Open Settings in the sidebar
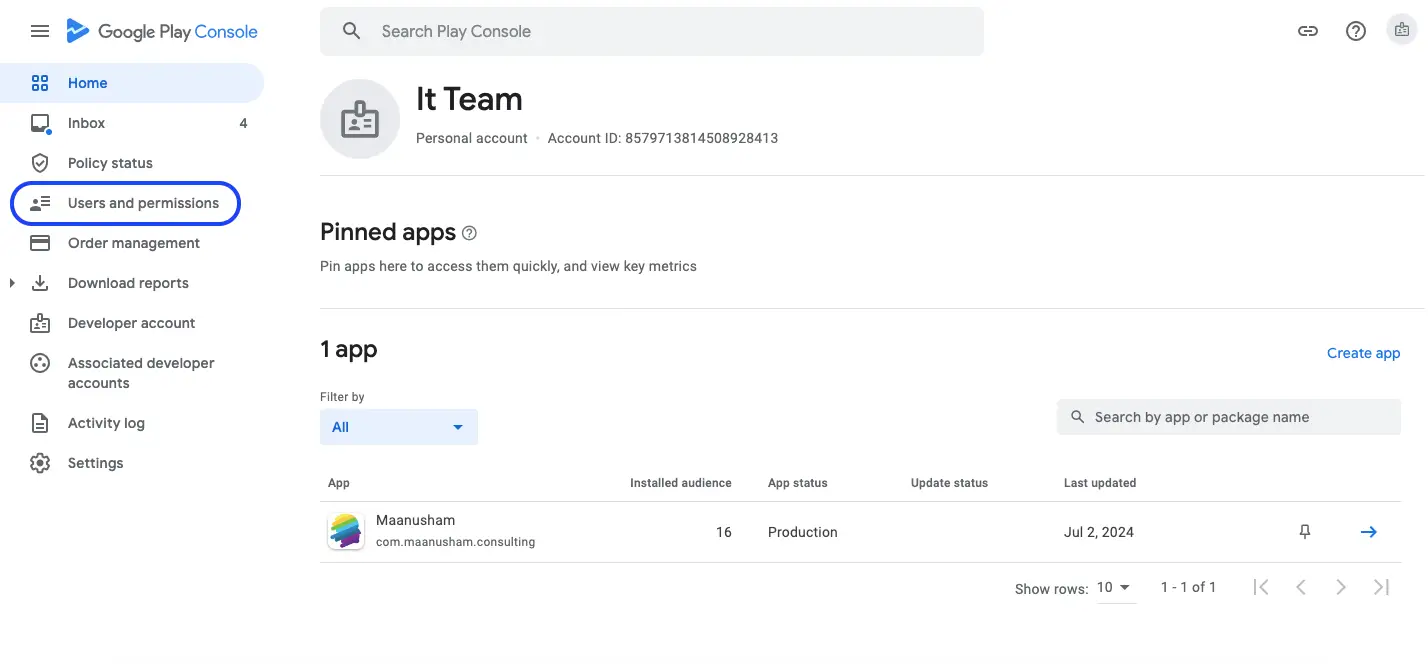The height and width of the screenshot is (664, 1428). [132, 463]
